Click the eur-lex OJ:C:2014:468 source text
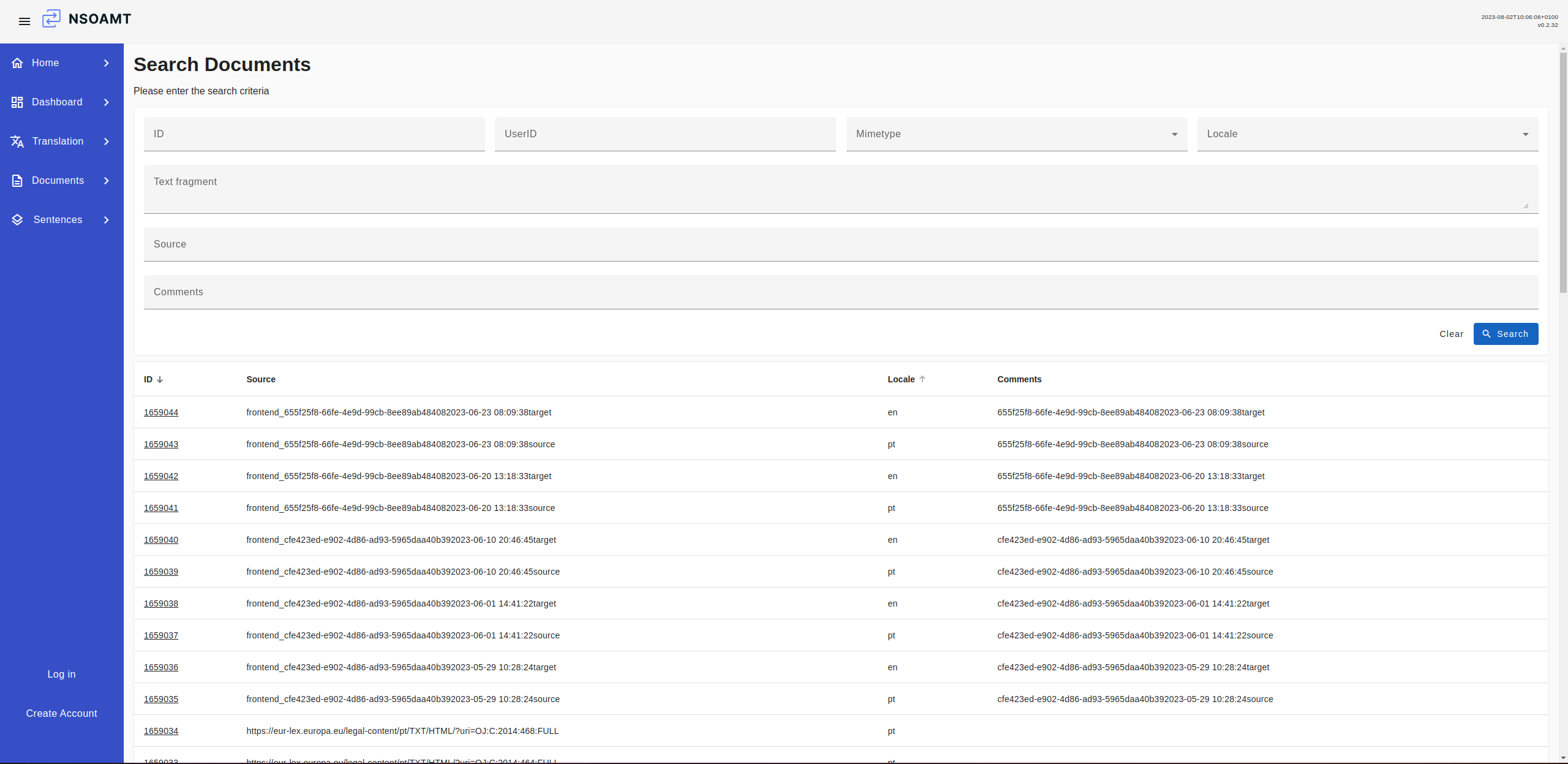The width and height of the screenshot is (1568, 764). coord(402,731)
